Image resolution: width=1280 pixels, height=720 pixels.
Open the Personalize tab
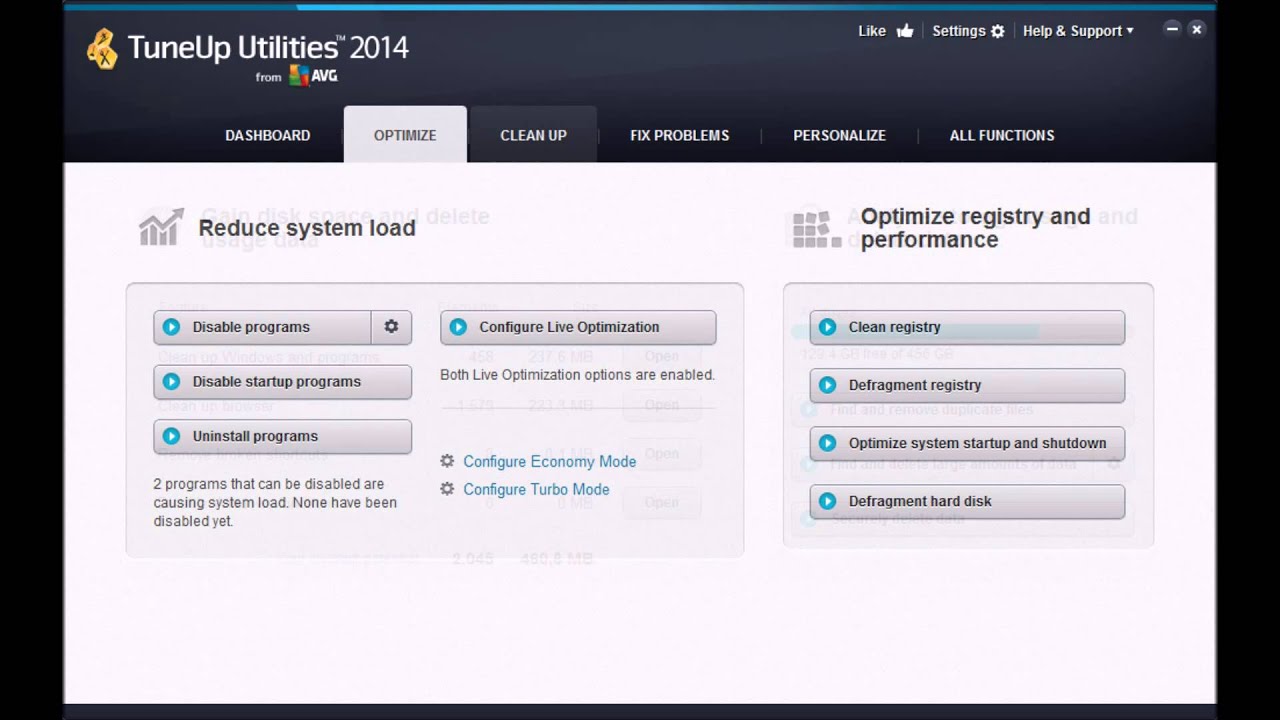(x=839, y=135)
